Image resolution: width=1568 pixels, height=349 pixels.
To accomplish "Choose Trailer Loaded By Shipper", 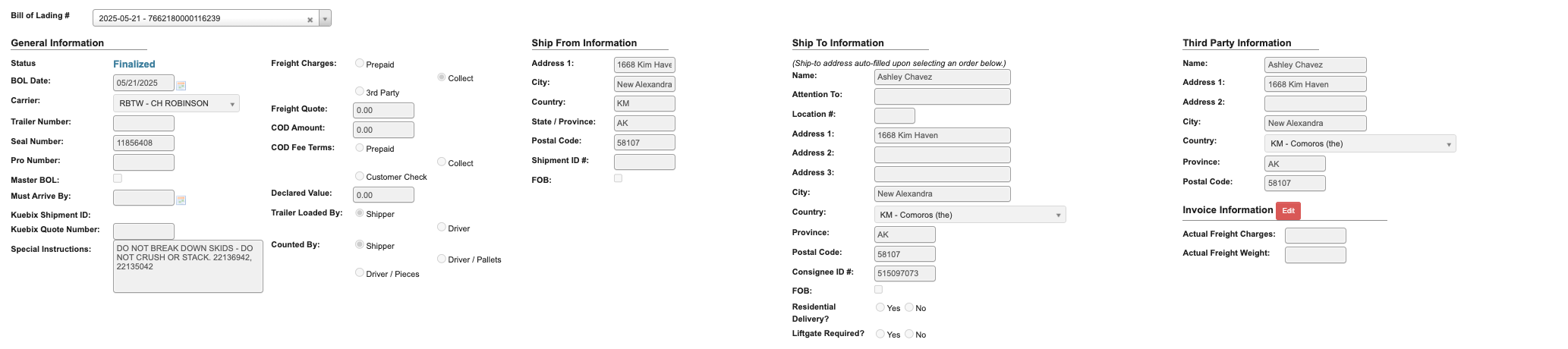I will pyautogui.click(x=360, y=212).
